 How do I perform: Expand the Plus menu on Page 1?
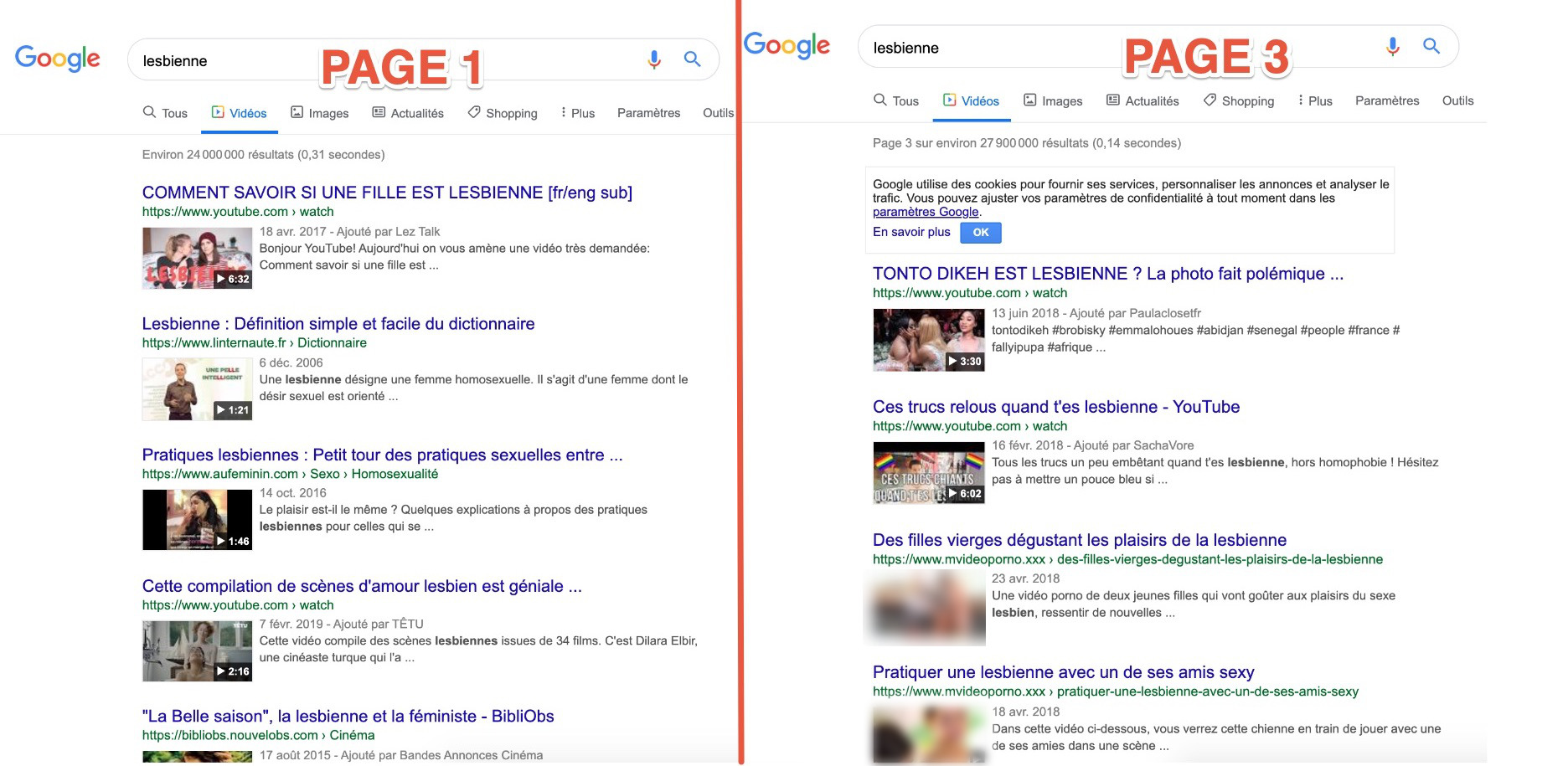577,113
